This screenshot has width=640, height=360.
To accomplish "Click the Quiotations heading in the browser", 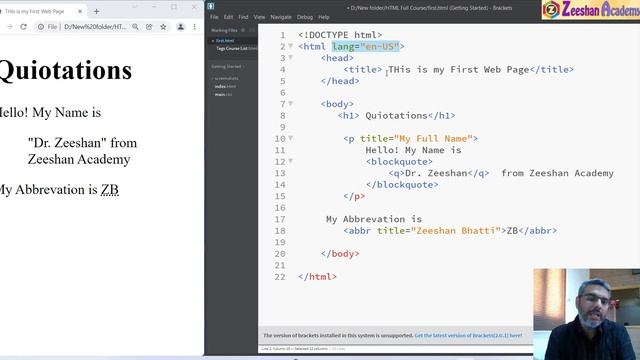I will point(65,70).
